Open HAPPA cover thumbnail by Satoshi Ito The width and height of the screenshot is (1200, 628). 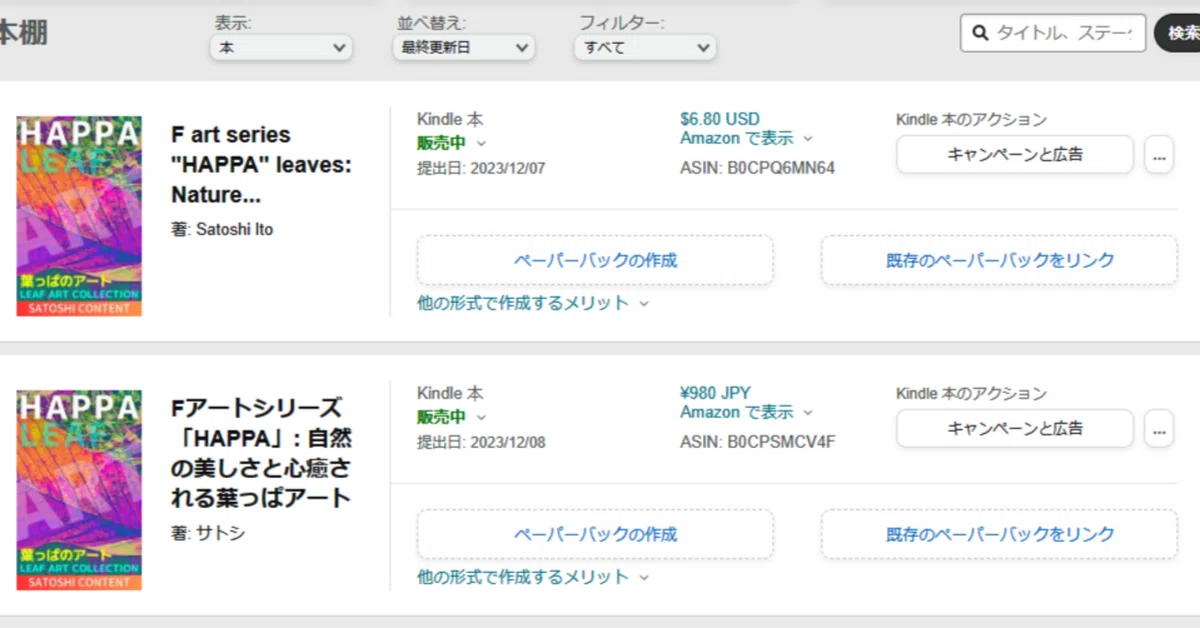point(79,217)
